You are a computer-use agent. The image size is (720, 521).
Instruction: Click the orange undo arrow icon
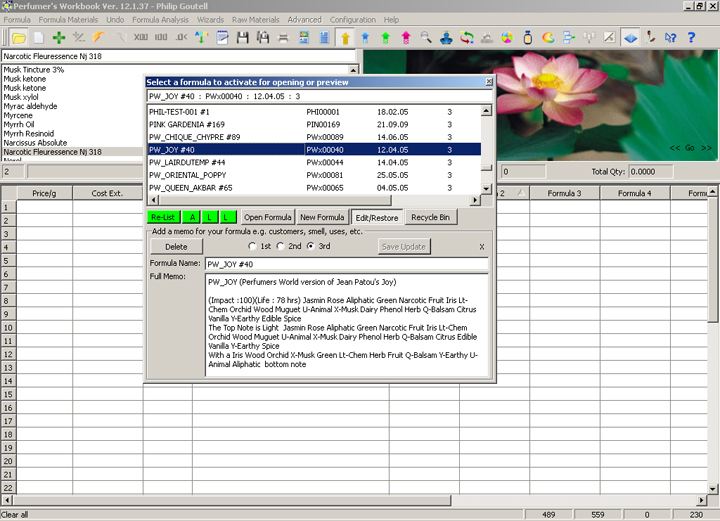[x=99, y=38]
